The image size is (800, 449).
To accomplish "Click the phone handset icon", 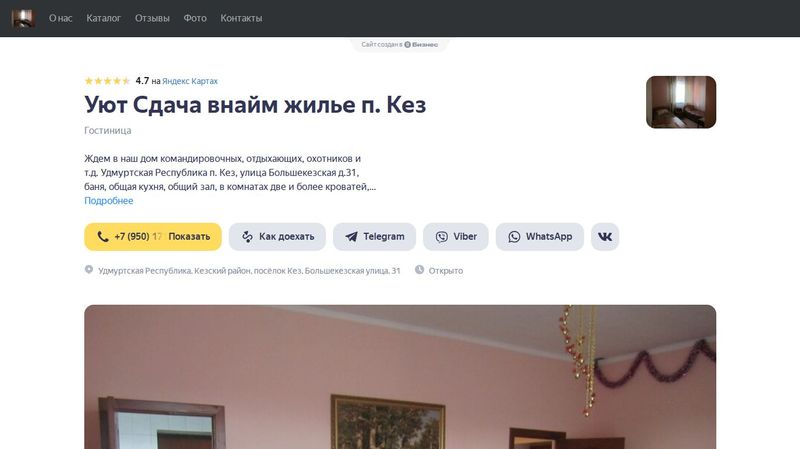I will pos(103,236).
